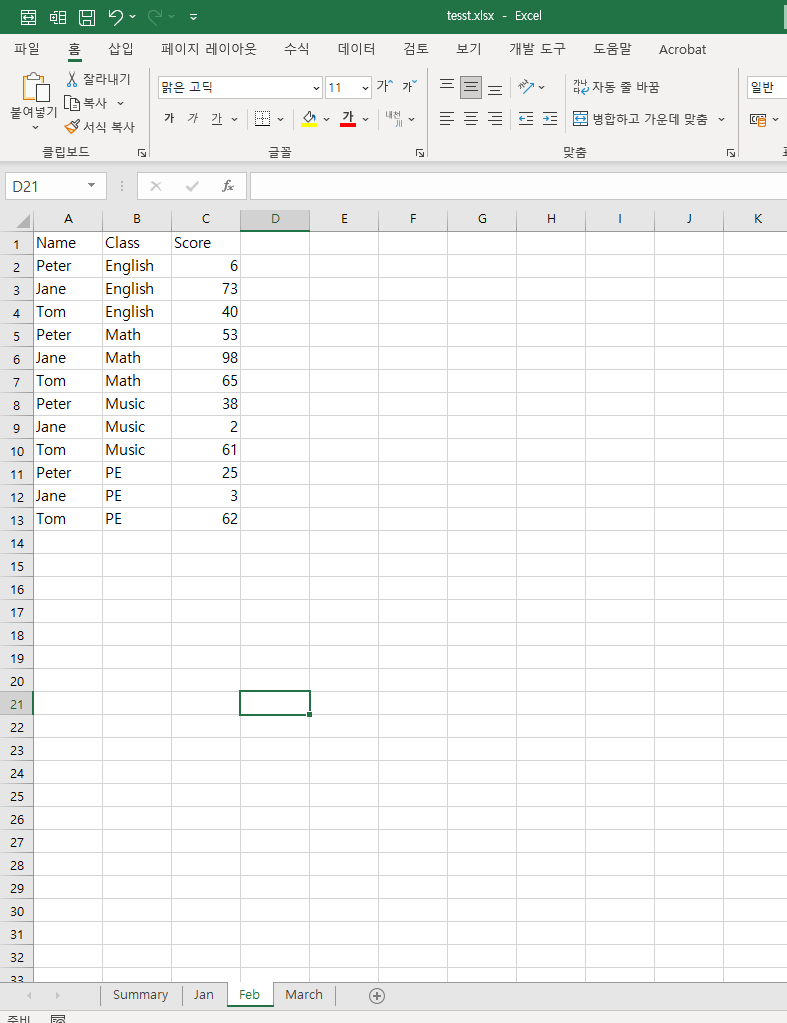Screen dimensions: 787x1023
Task: Select column D header
Action: click(x=275, y=220)
